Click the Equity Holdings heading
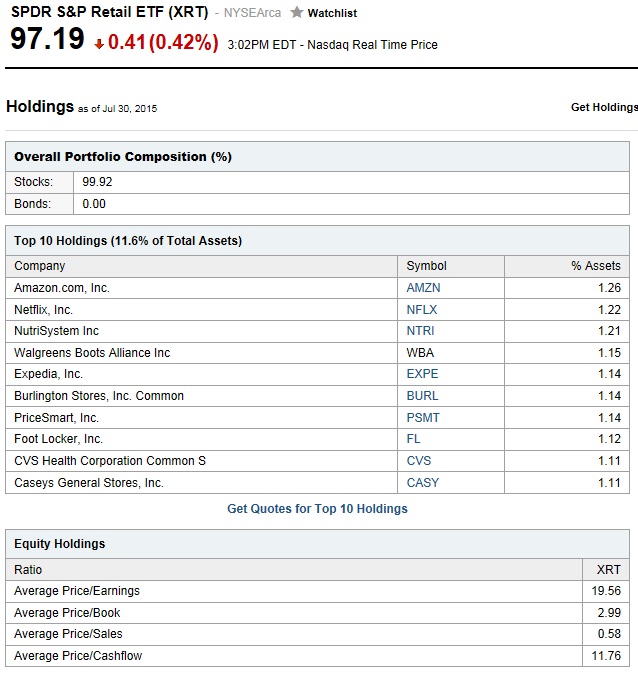Screen dimensions: 638x675 click(59, 544)
